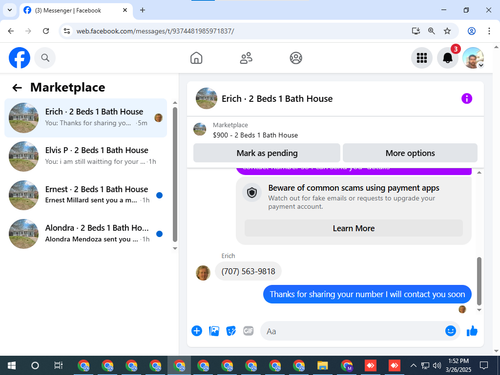
Task: Select the (707) 563-9818 message bubble
Action: point(248,271)
